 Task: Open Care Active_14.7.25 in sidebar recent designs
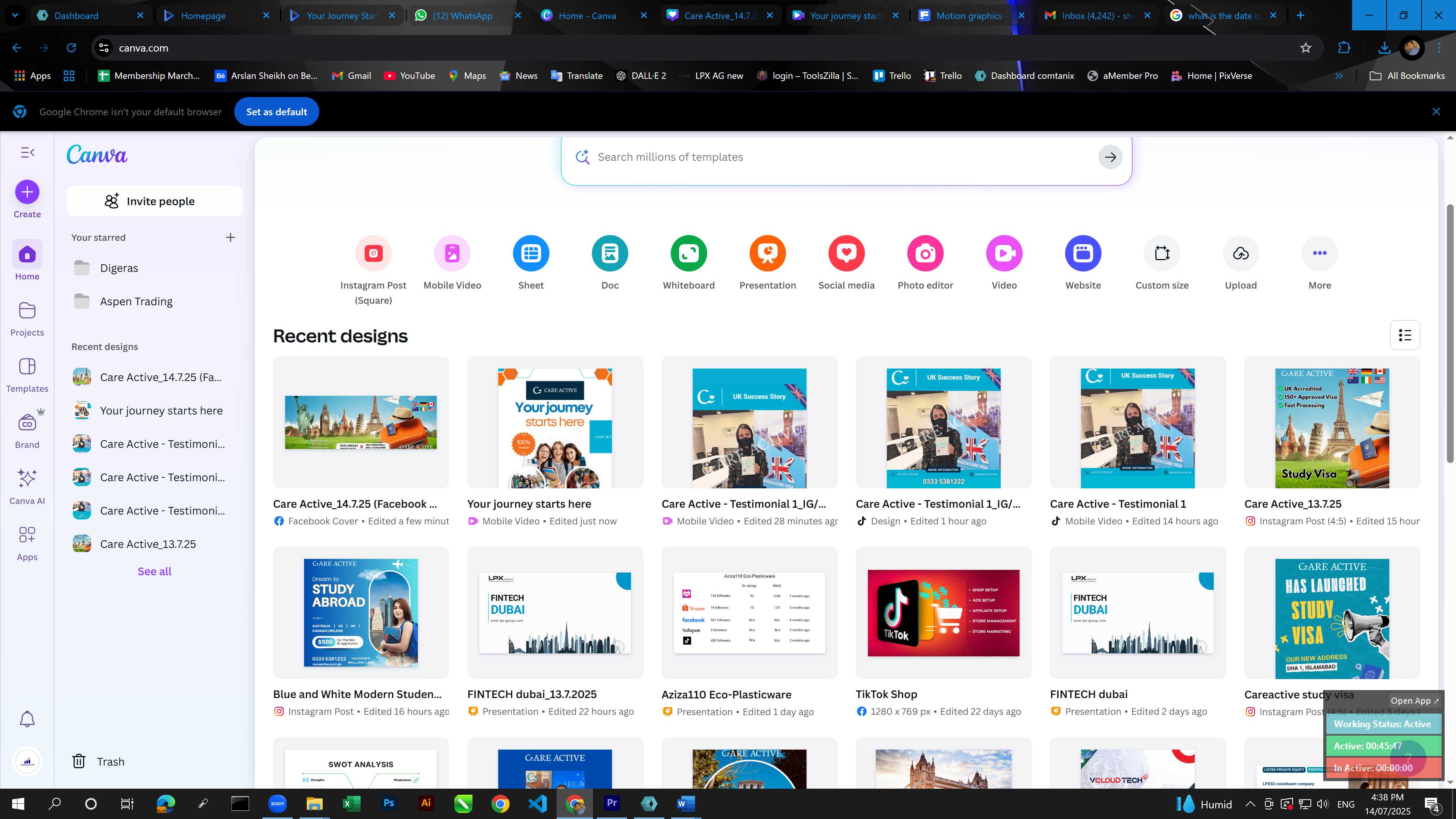(x=154, y=377)
